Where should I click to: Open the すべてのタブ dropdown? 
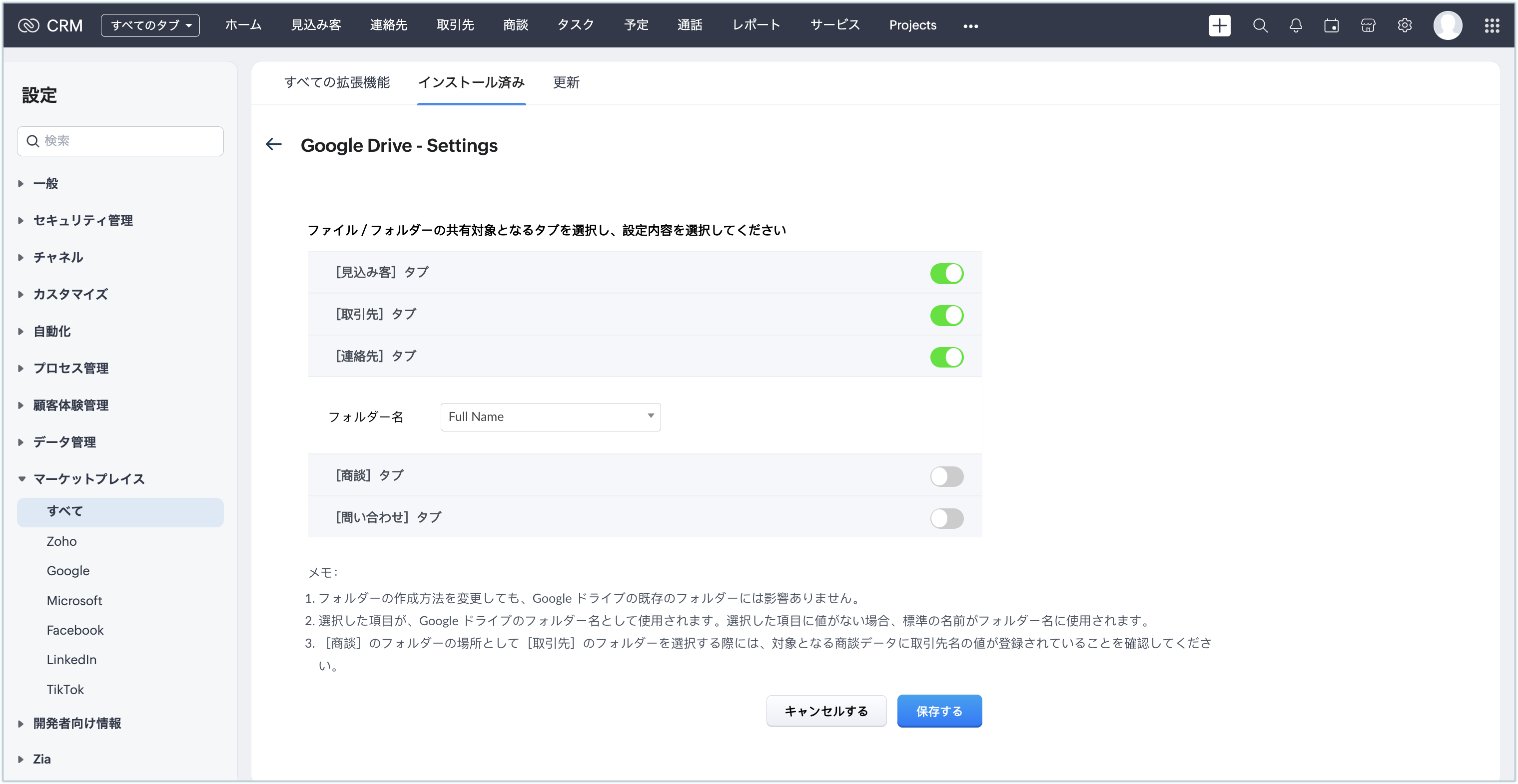pyautogui.click(x=150, y=25)
